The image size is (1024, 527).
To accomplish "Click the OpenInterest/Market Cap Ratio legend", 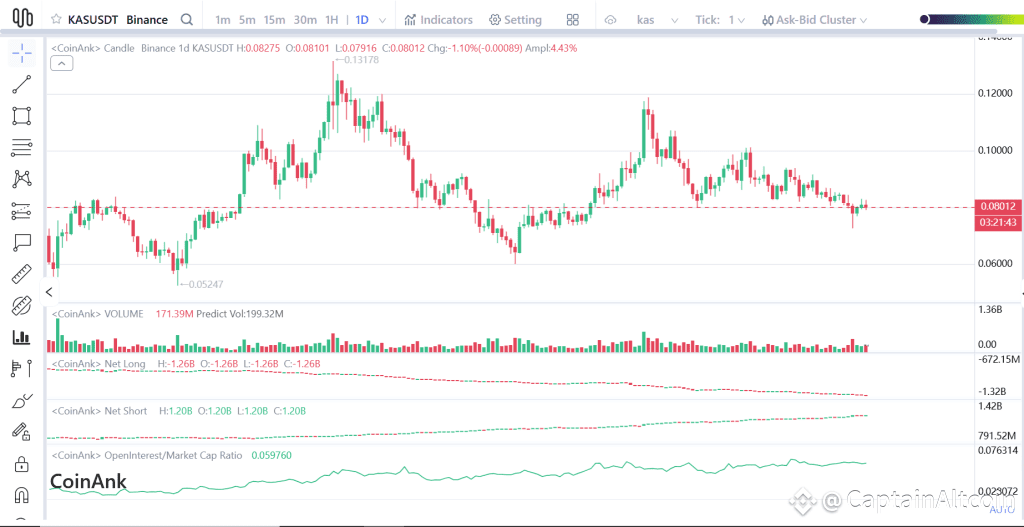I will (146, 455).
